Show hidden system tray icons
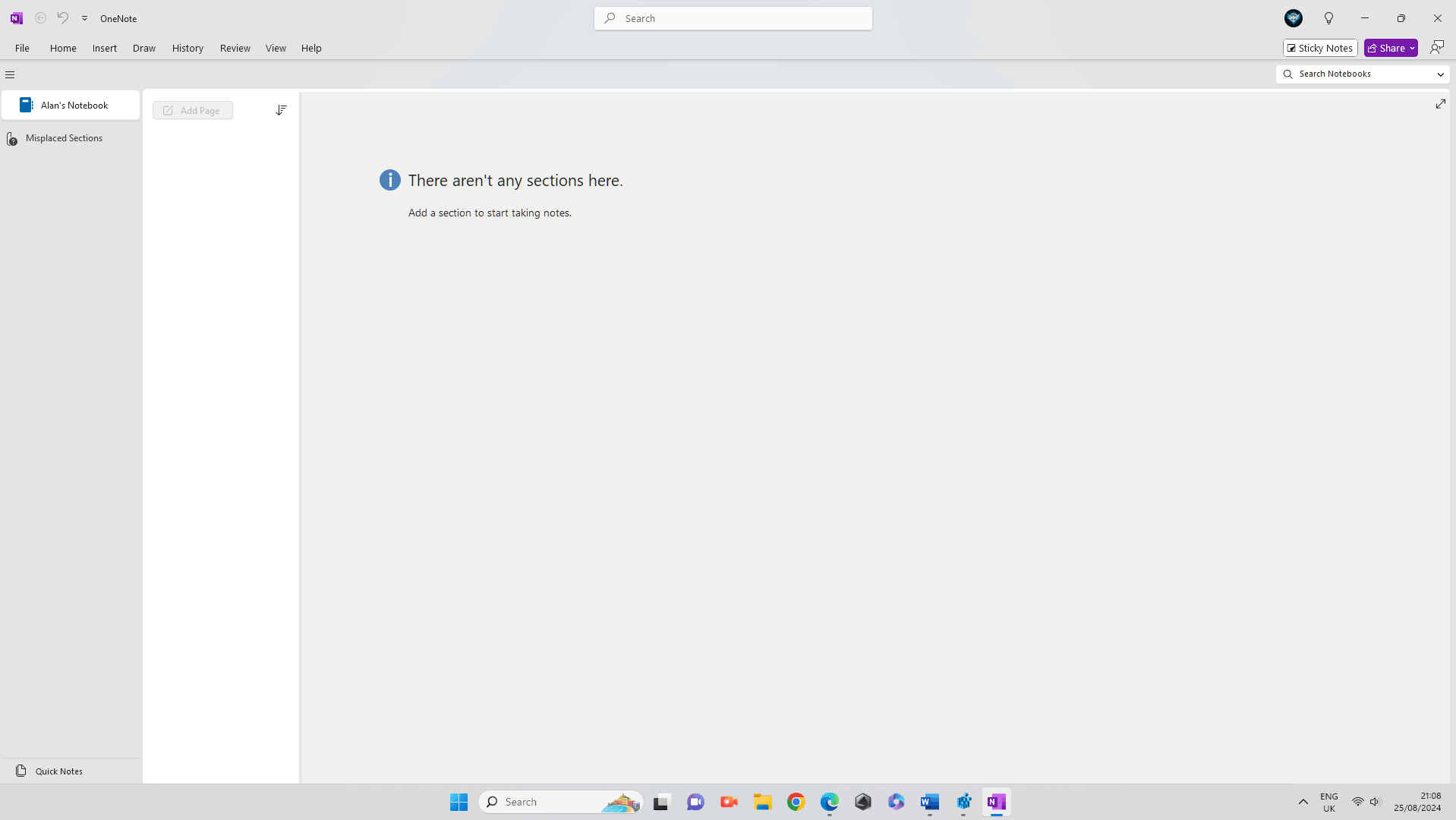This screenshot has height=820, width=1456. [x=1303, y=803]
